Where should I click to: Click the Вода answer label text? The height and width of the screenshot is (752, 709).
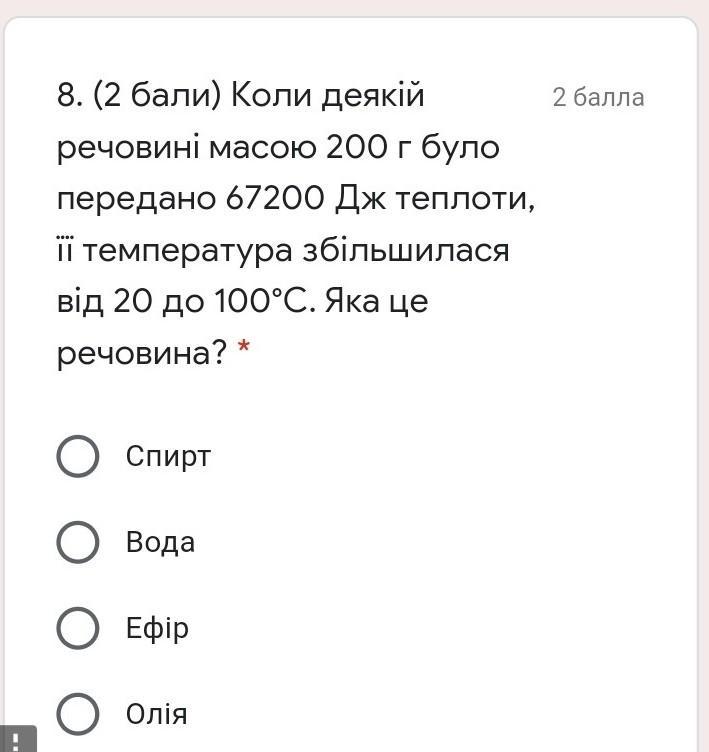tap(160, 542)
